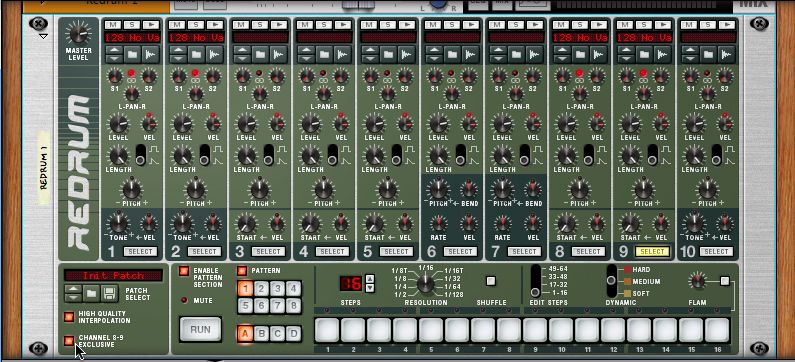Viewport: 795px width, 362px height.
Task: Step patch selection with up/down arrows
Action: point(74,293)
